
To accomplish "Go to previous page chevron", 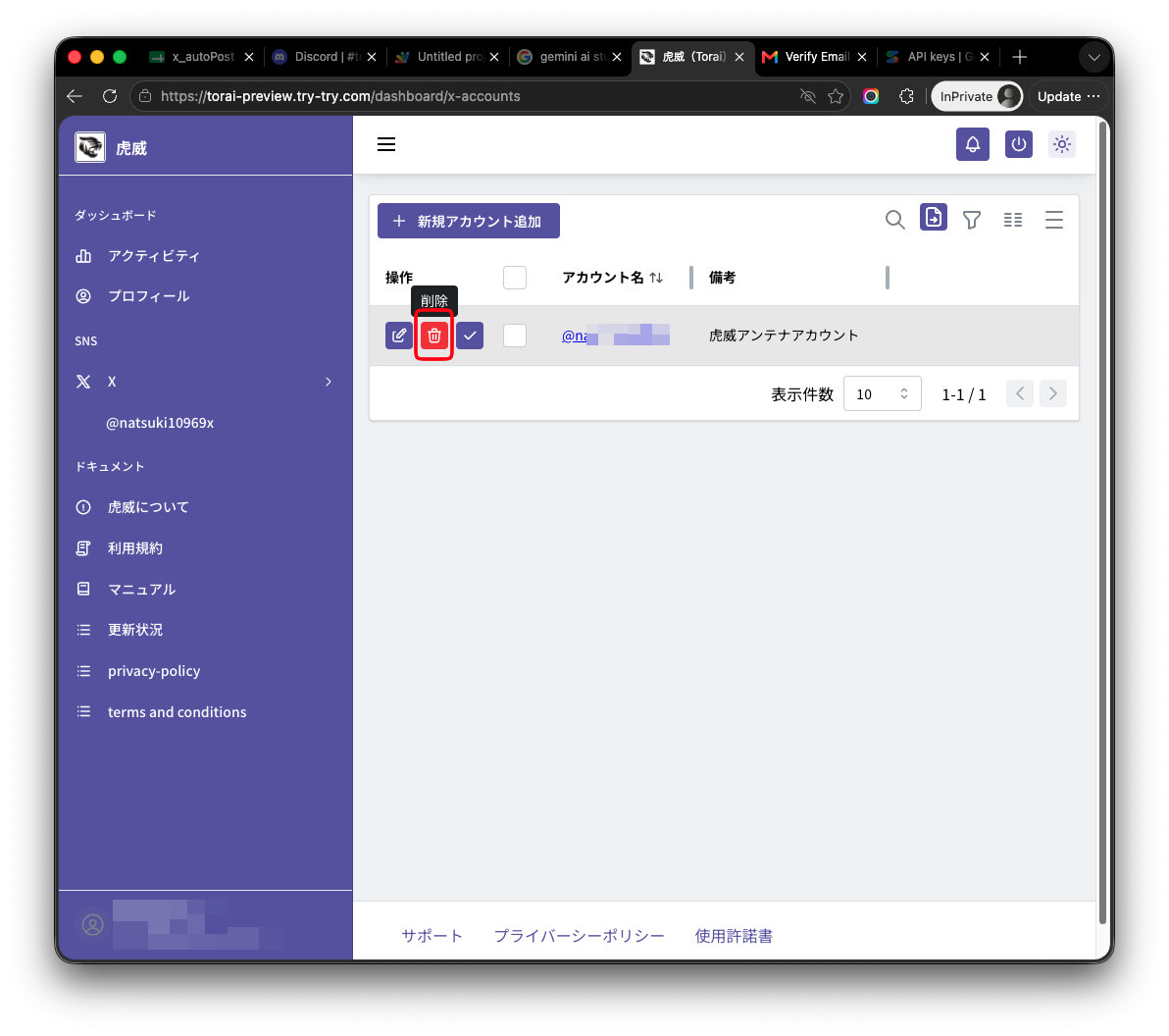I will [x=1020, y=393].
